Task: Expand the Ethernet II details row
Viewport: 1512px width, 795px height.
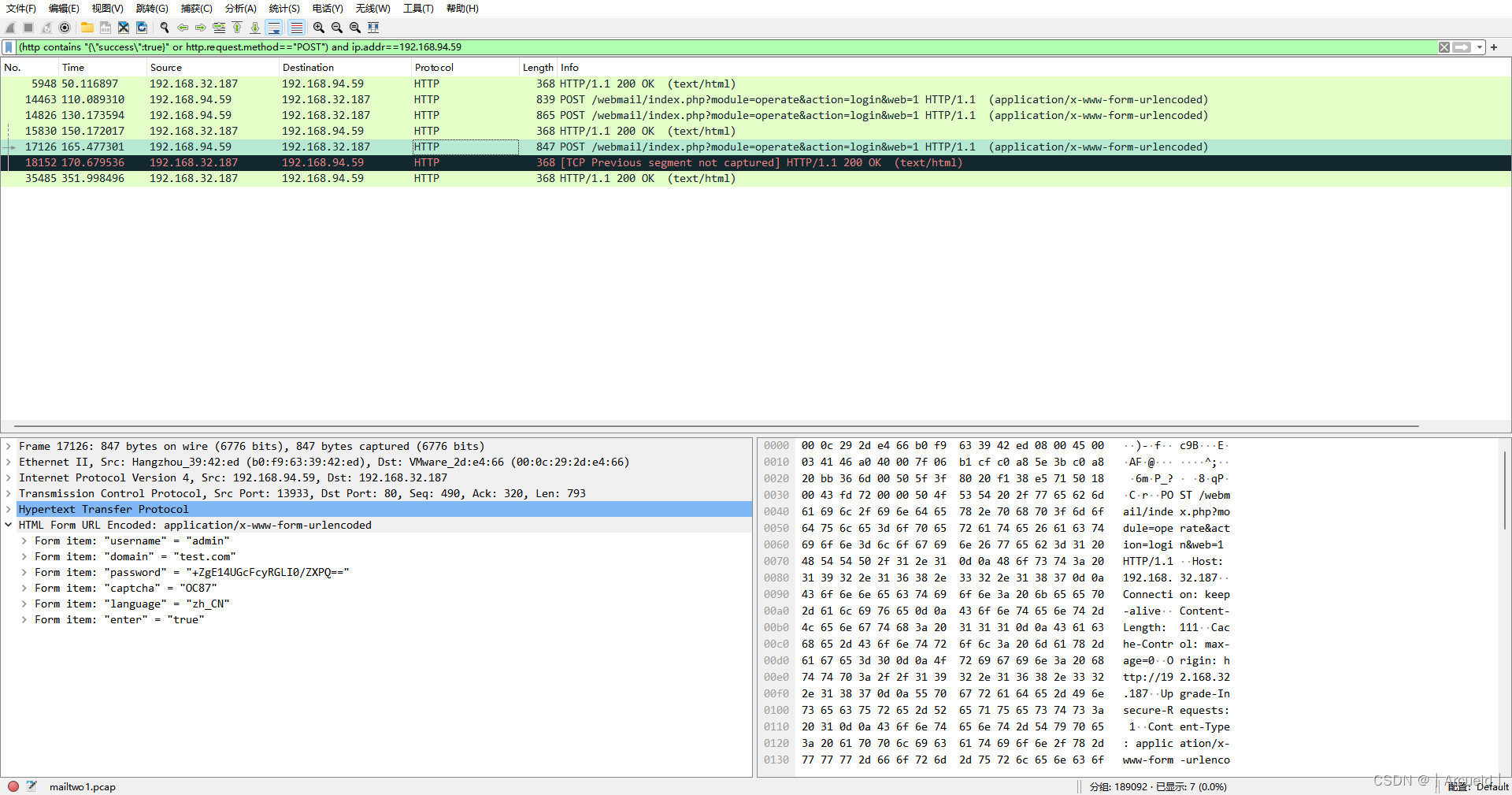Action: [x=9, y=463]
